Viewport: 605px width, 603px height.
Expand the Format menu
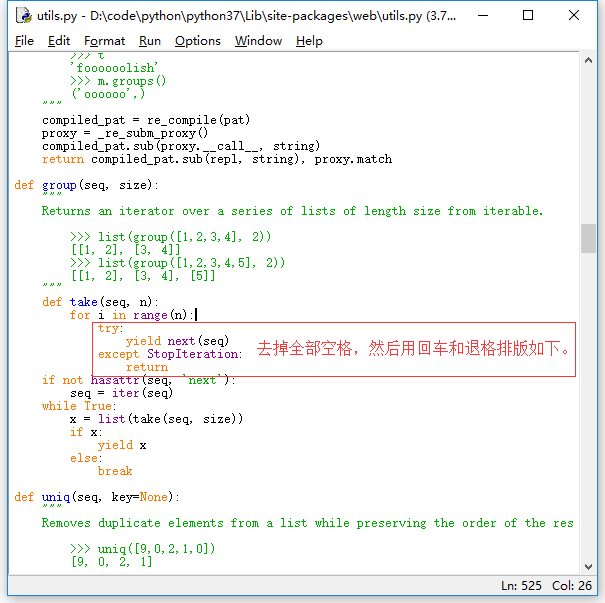(105, 41)
